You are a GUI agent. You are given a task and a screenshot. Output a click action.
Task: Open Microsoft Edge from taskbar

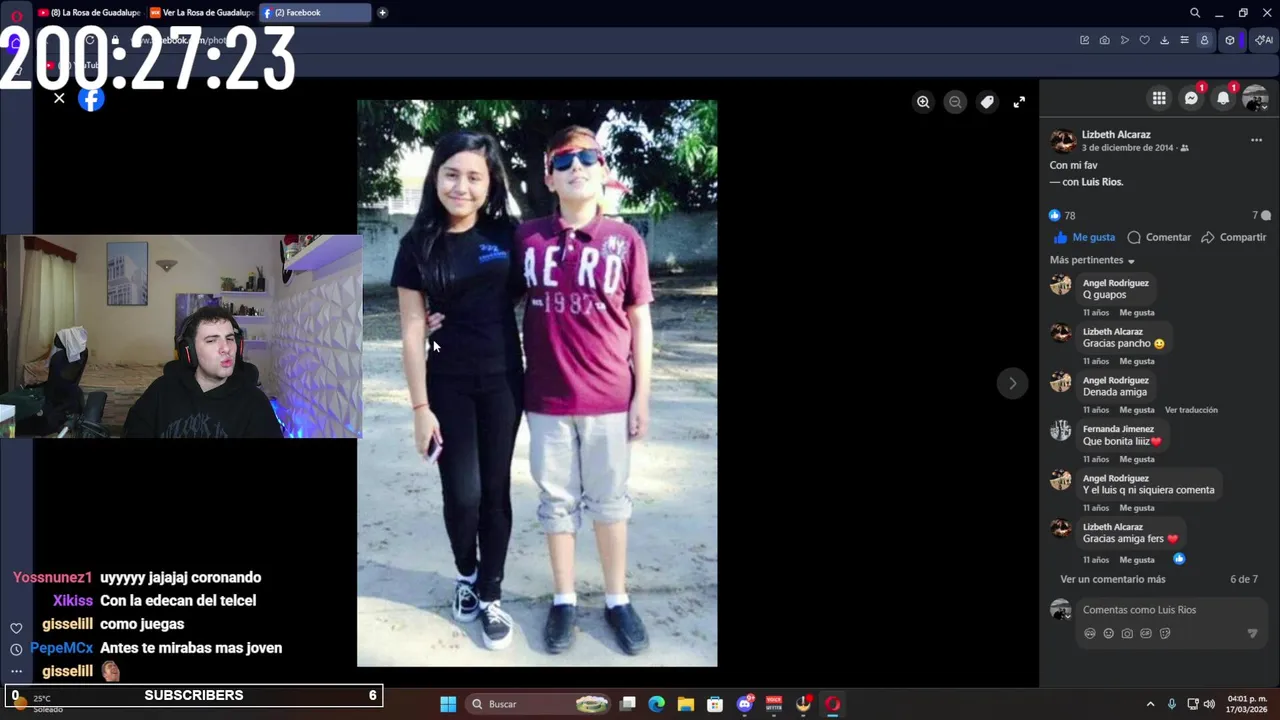tap(656, 704)
